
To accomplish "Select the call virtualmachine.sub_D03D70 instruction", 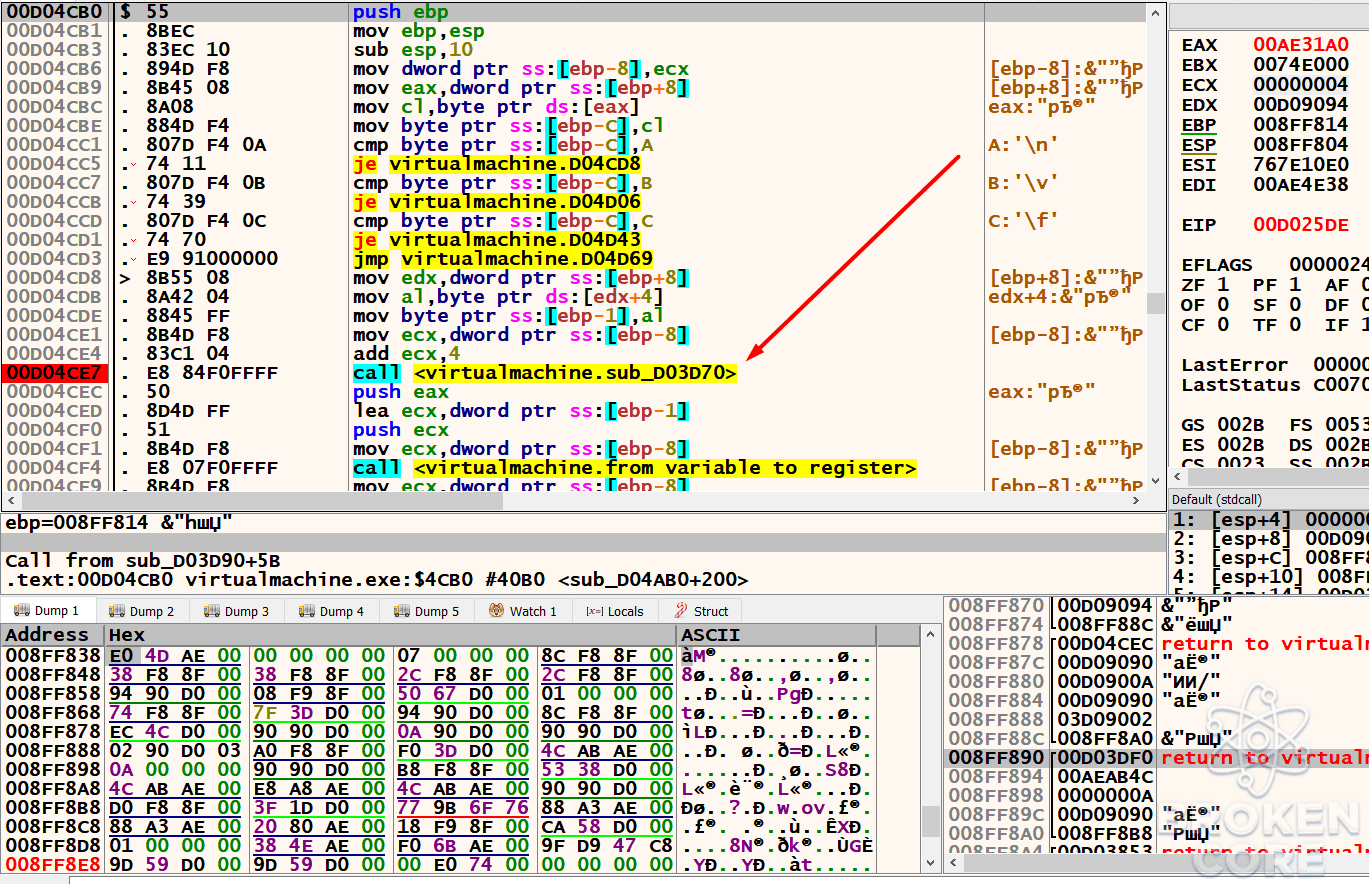I will pos(545,373).
